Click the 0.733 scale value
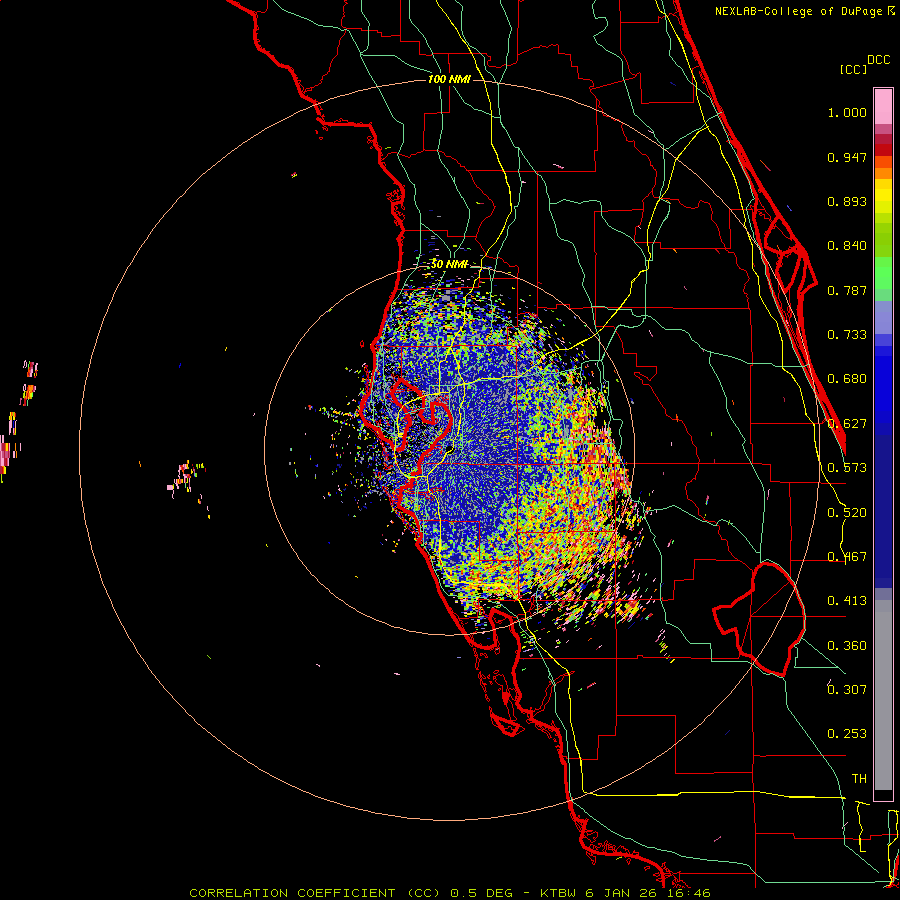This screenshot has width=900, height=900. point(847,335)
